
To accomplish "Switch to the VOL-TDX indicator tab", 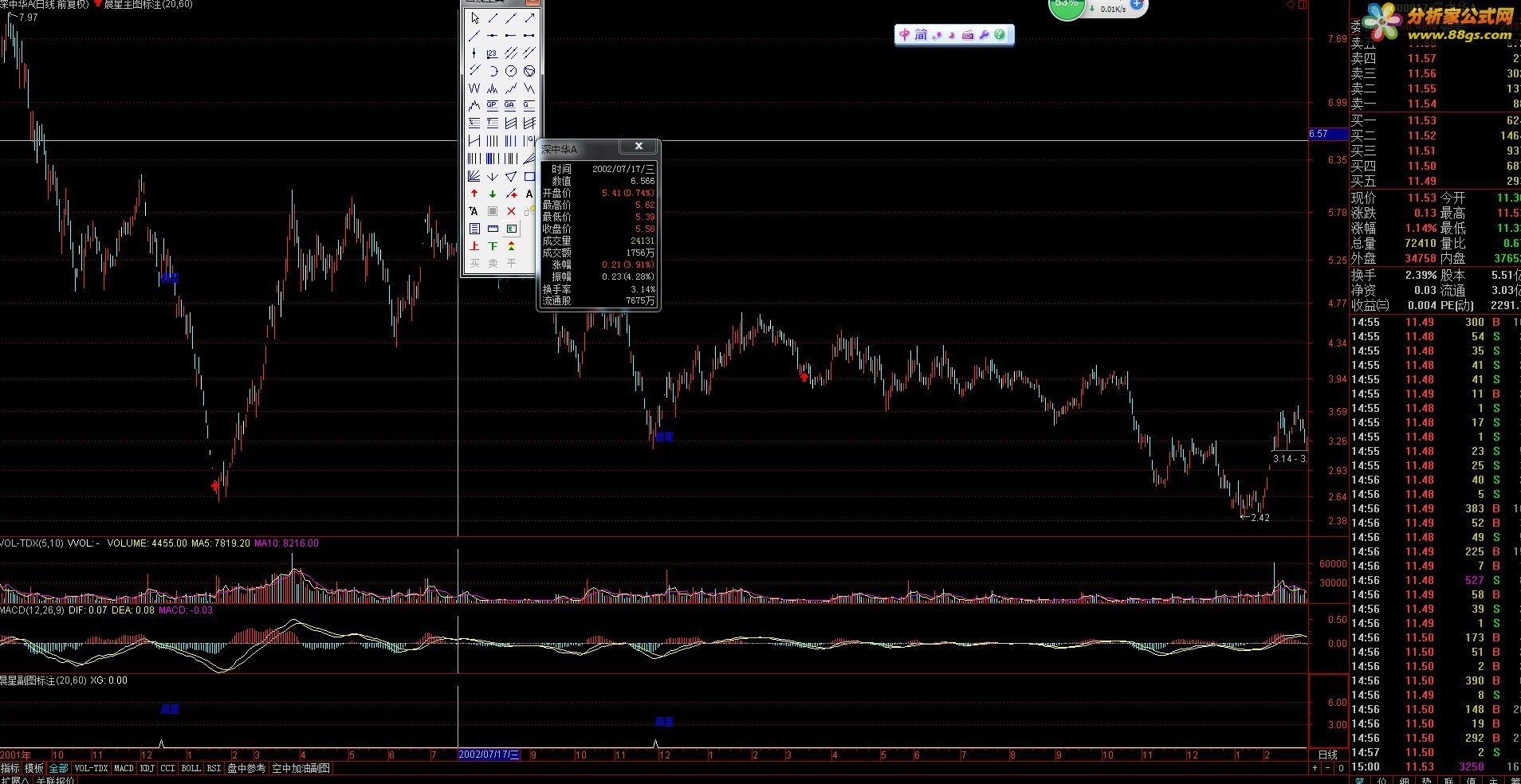I will click(91, 768).
